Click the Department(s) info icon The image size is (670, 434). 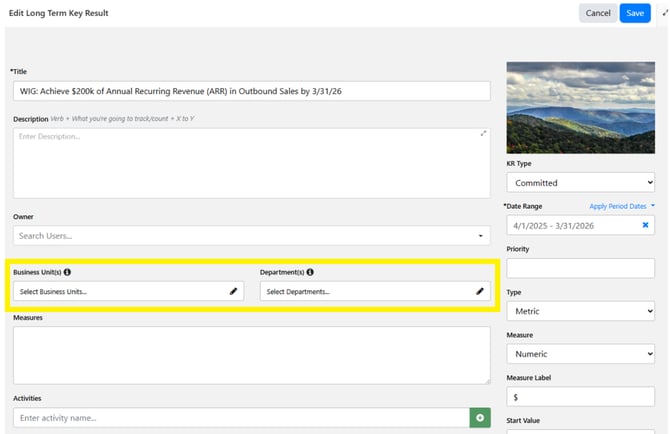[310, 271]
